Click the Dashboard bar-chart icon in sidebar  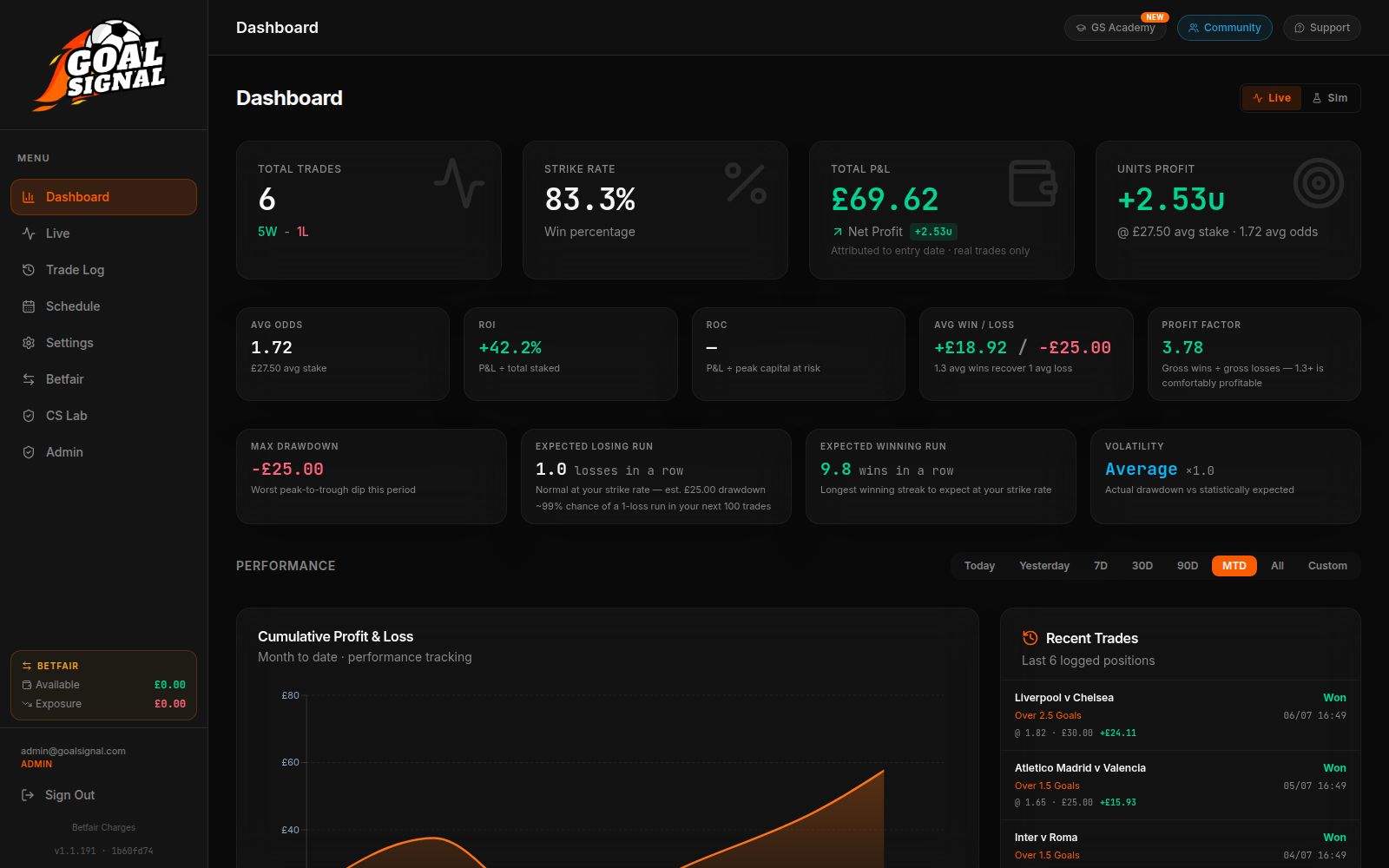[x=29, y=197]
